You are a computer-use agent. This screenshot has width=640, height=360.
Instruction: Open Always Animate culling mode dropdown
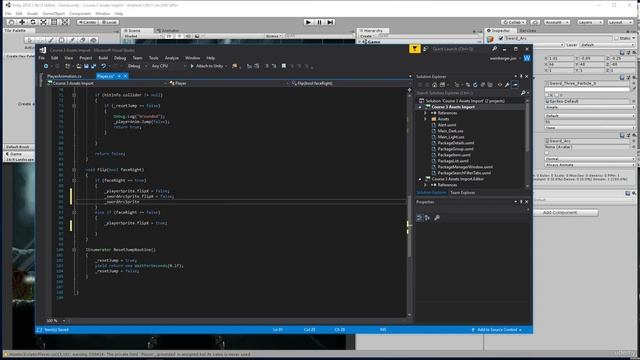tap(590, 165)
